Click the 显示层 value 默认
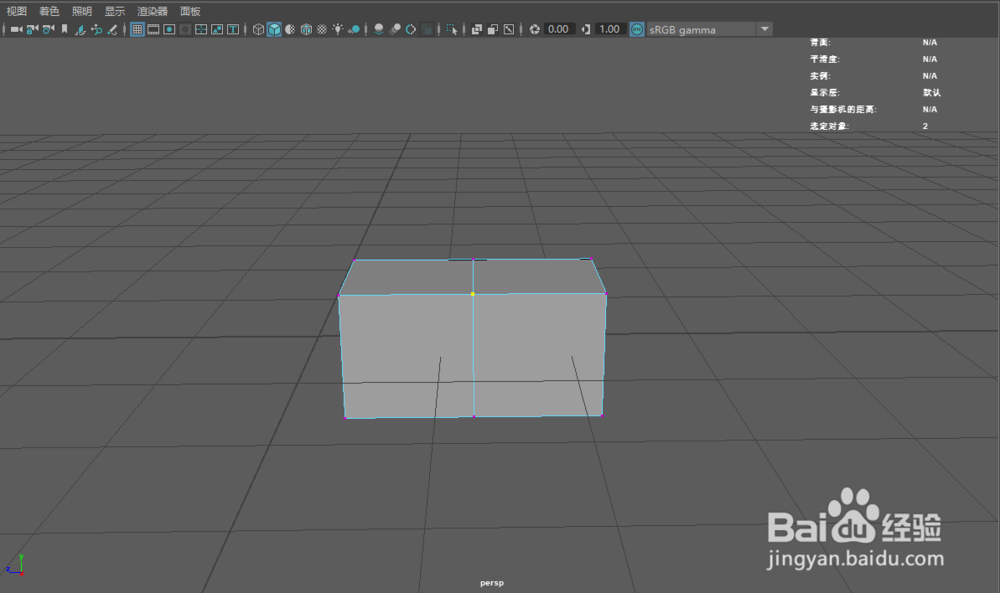 pyautogui.click(x=931, y=92)
